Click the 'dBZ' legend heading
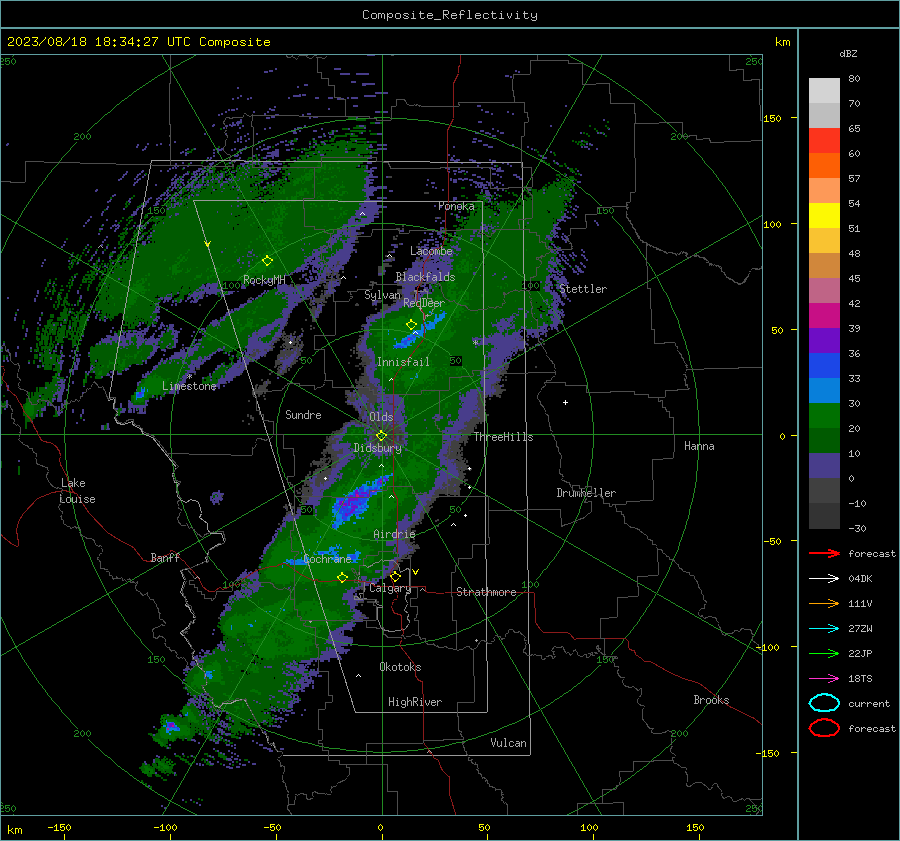 [x=848, y=53]
